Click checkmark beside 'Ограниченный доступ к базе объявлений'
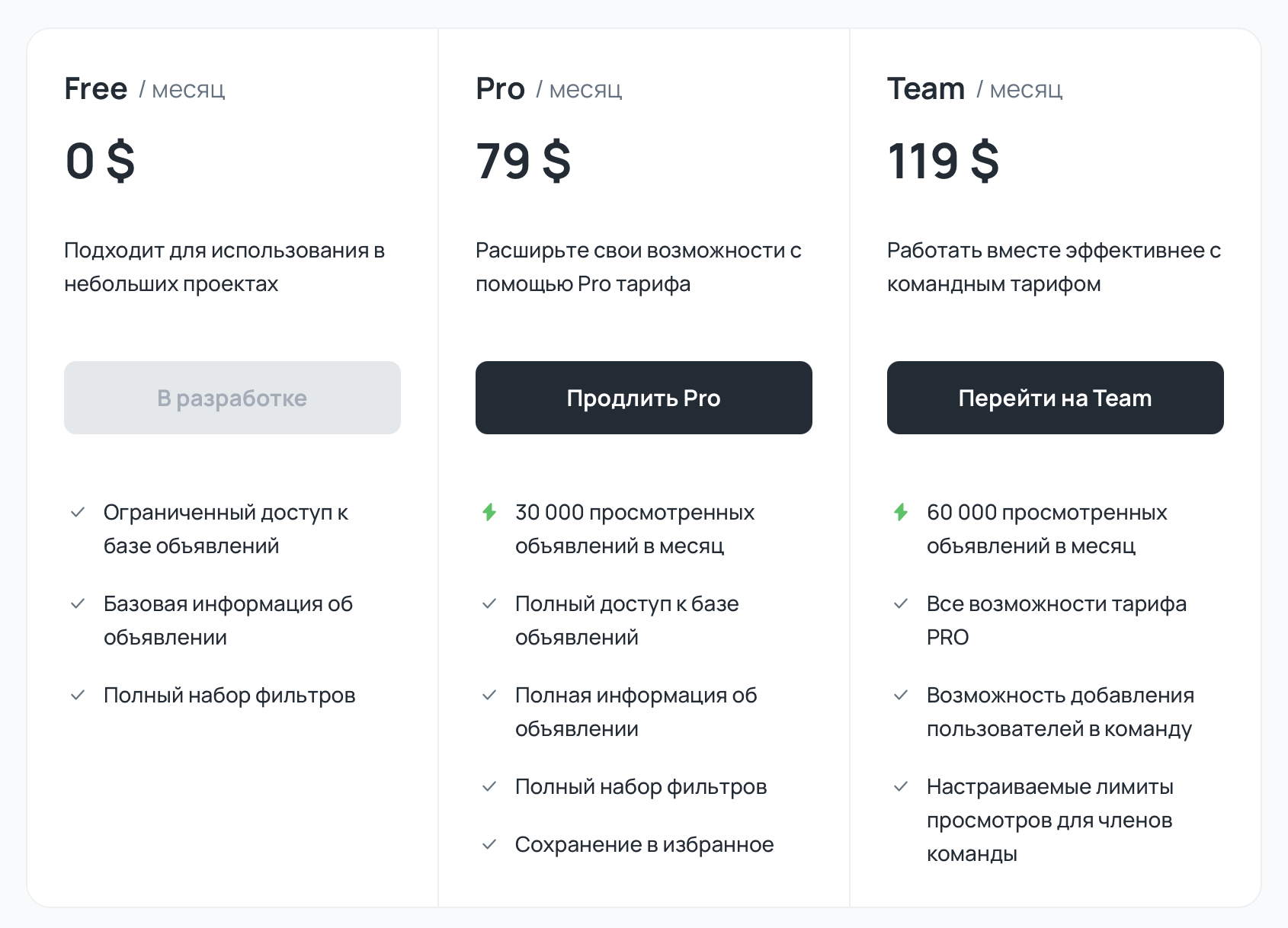 78,513
